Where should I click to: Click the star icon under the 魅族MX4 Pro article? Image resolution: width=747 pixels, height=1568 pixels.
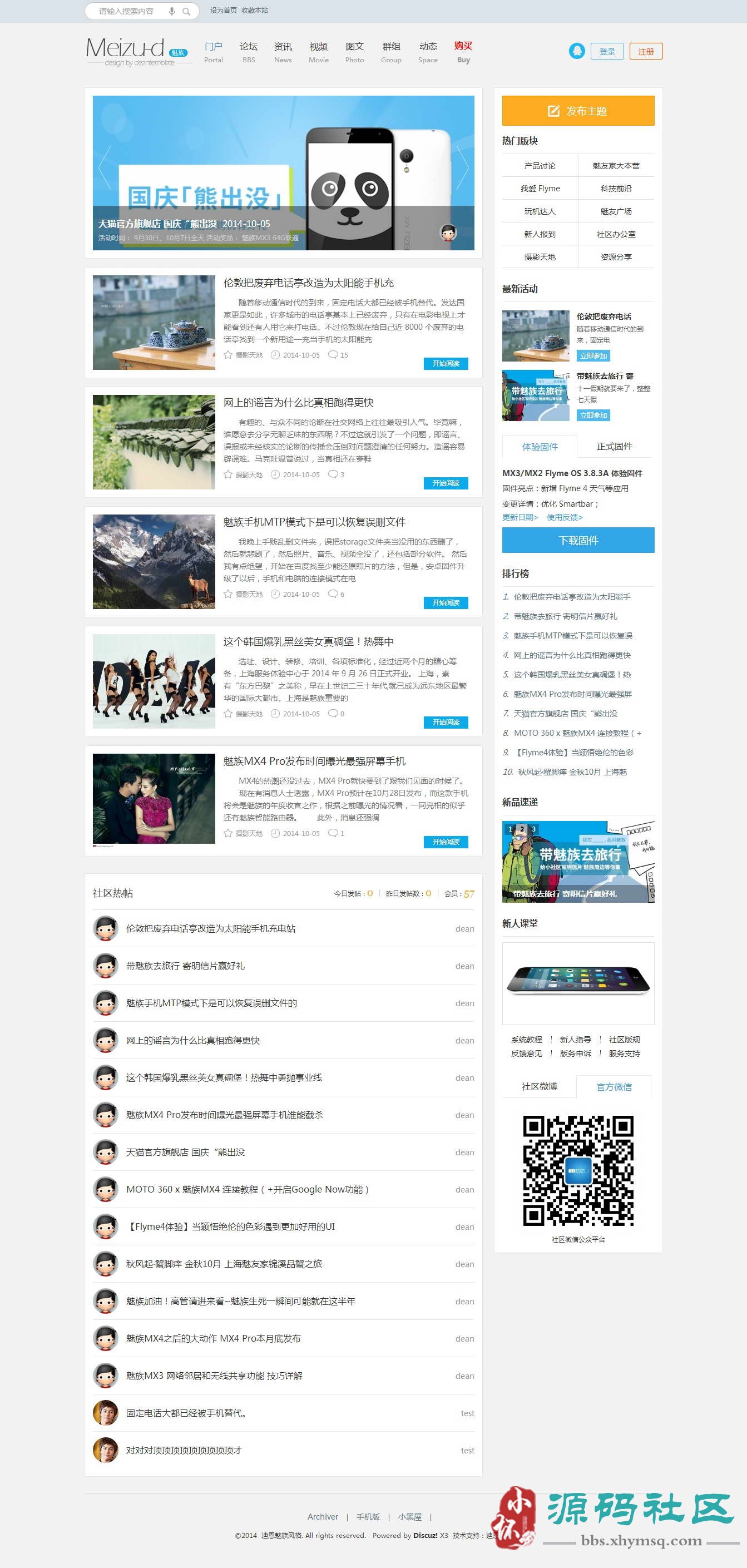[x=228, y=833]
